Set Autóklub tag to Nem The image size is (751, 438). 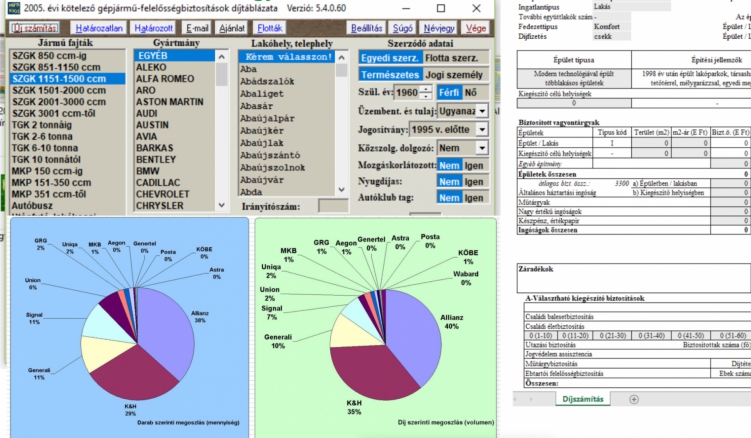point(449,198)
